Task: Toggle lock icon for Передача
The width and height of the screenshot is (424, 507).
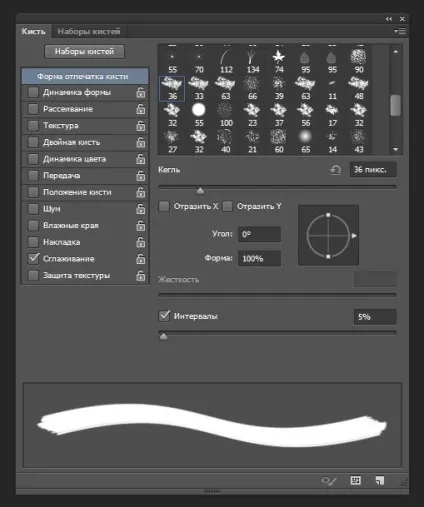Action: (x=141, y=176)
